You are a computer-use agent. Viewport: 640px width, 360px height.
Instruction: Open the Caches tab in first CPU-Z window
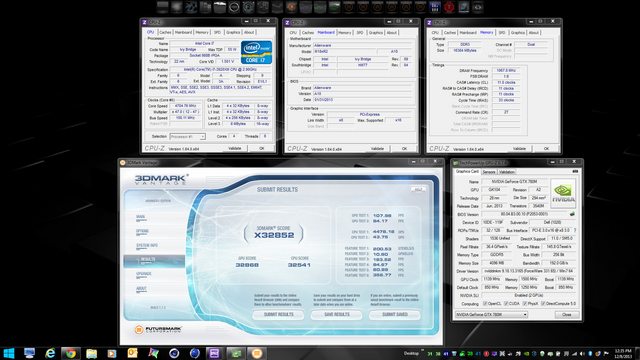tap(165, 32)
